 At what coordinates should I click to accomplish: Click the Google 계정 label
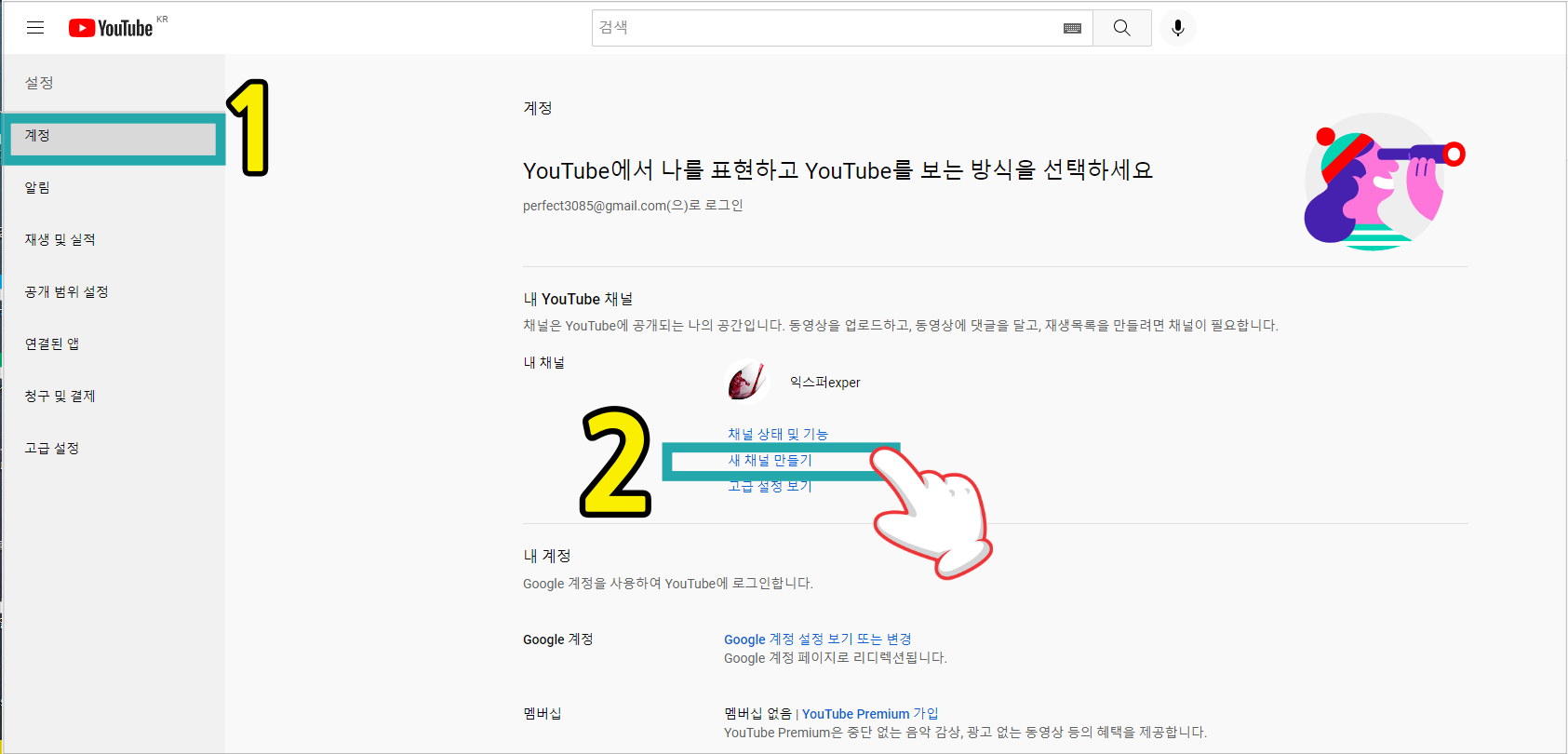tap(558, 640)
